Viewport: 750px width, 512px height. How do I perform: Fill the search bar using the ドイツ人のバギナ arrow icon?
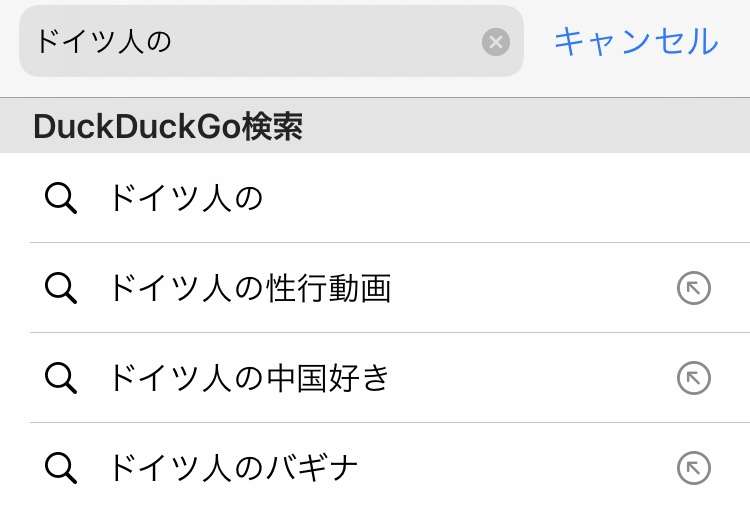694,467
